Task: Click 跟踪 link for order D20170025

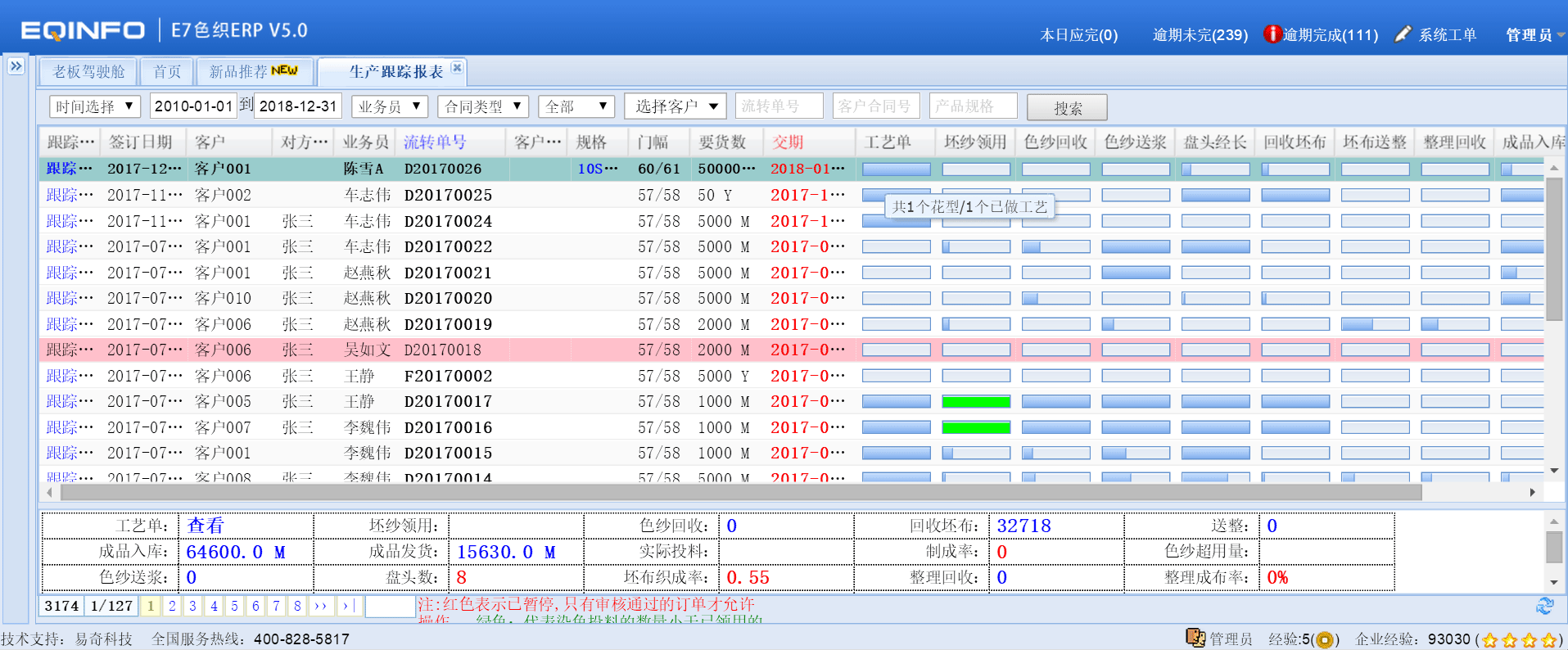Action: [69, 195]
